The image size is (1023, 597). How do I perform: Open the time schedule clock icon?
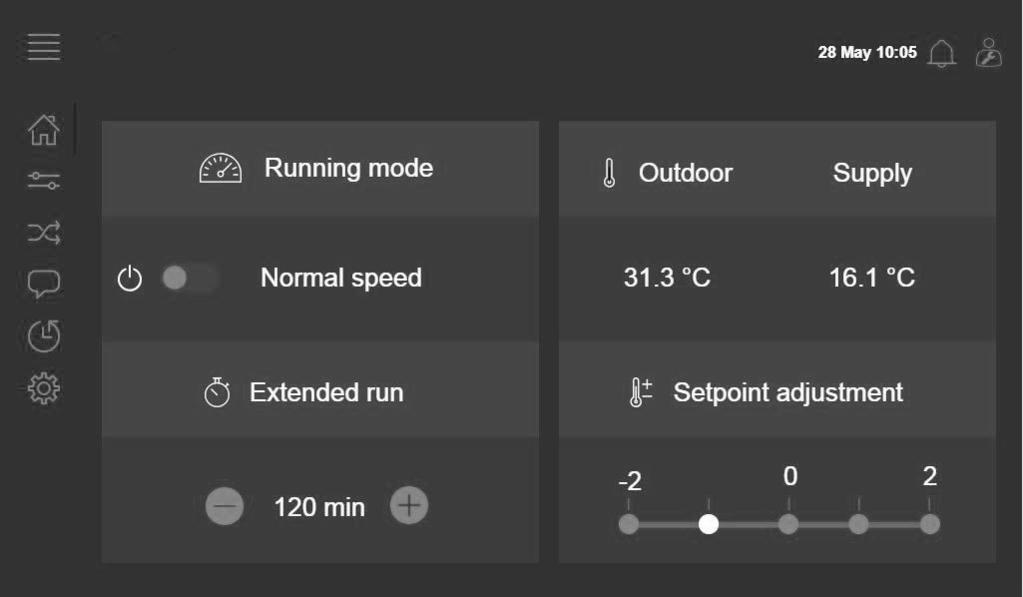point(44,336)
